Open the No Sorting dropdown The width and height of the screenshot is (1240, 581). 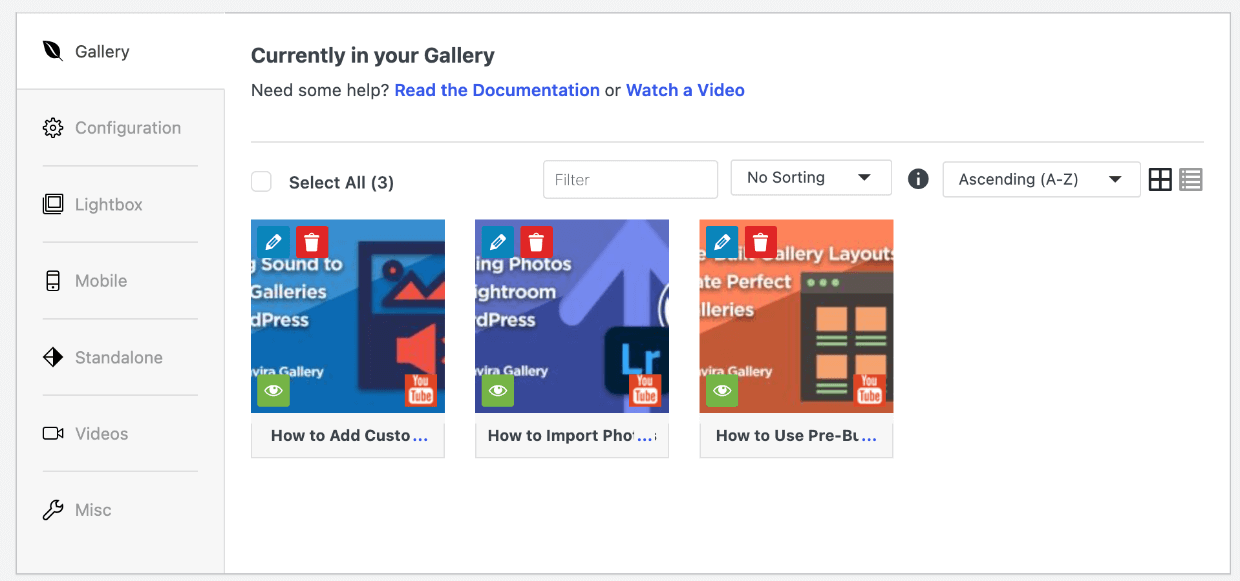pos(811,178)
